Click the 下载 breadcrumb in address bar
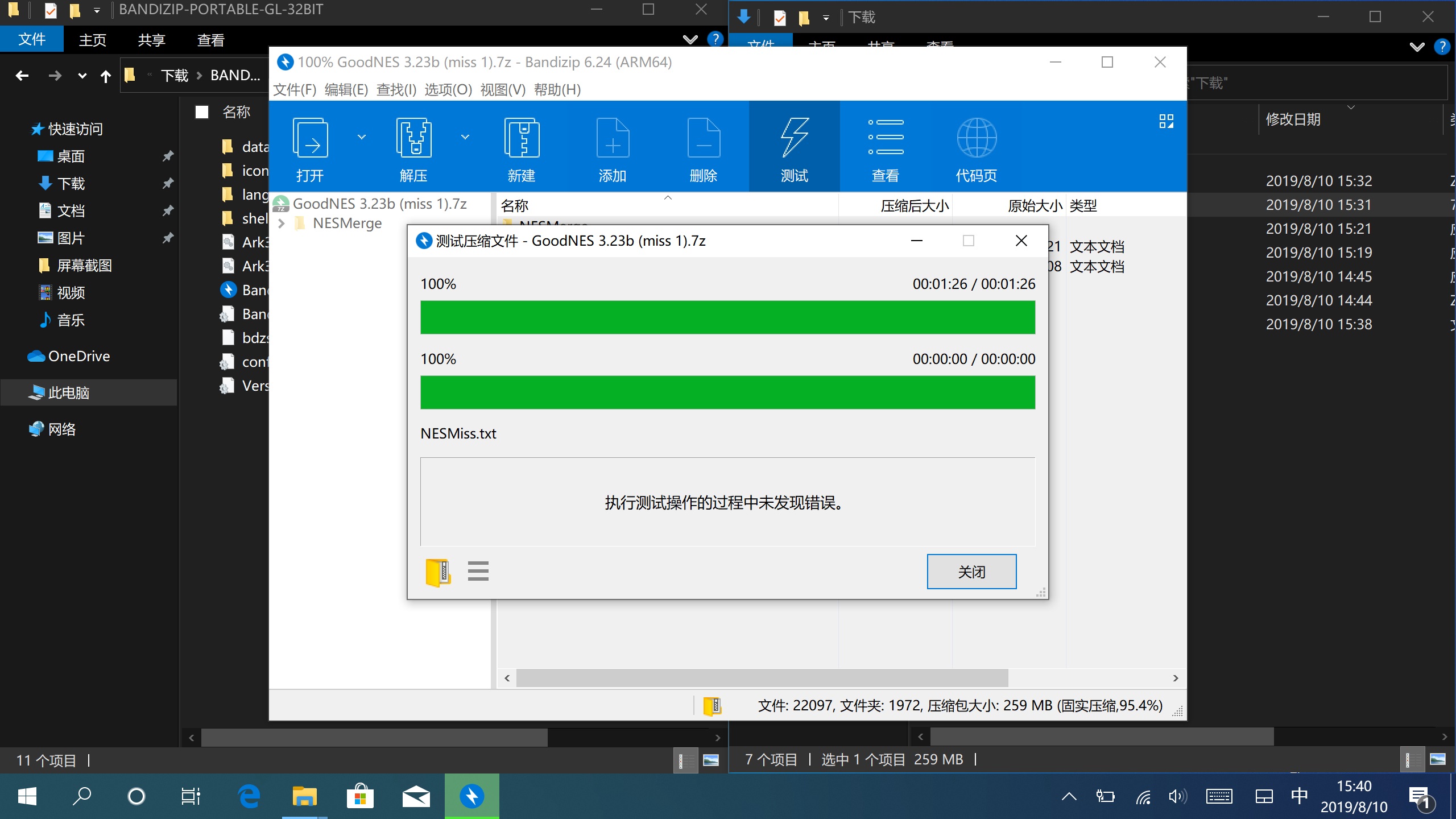This screenshot has width=1456, height=819. click(175, 76)
